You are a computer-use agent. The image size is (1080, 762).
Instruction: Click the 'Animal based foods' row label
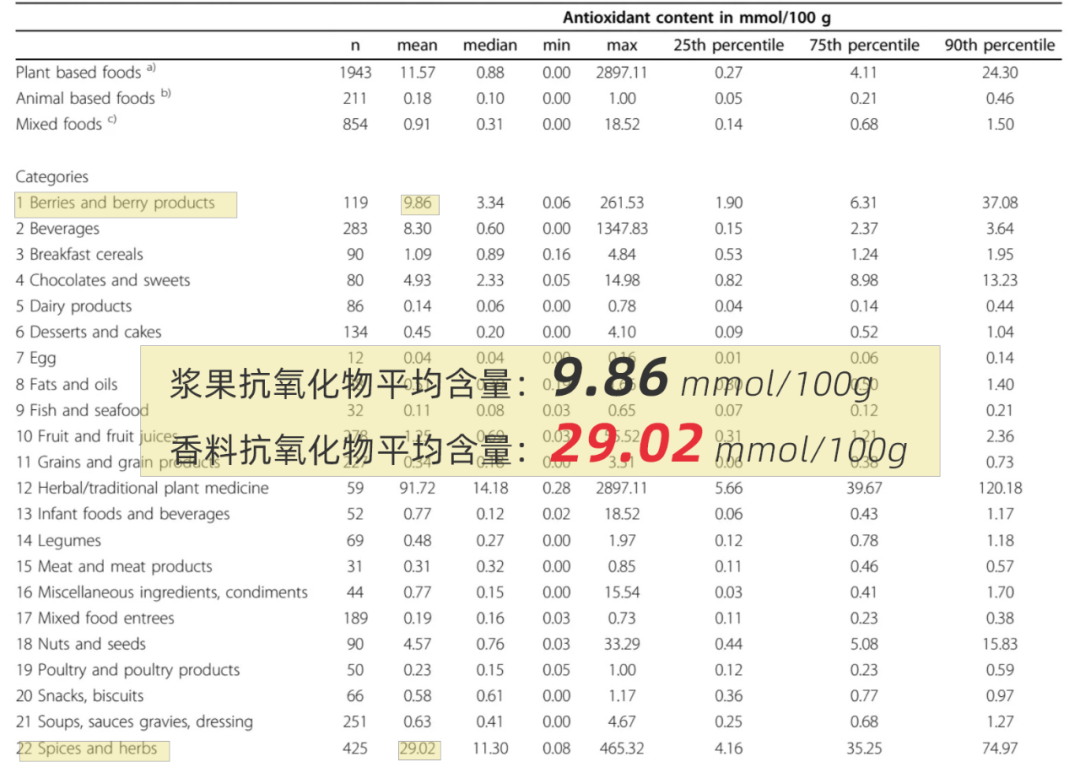pyautogui.click(x=86, y=98)
